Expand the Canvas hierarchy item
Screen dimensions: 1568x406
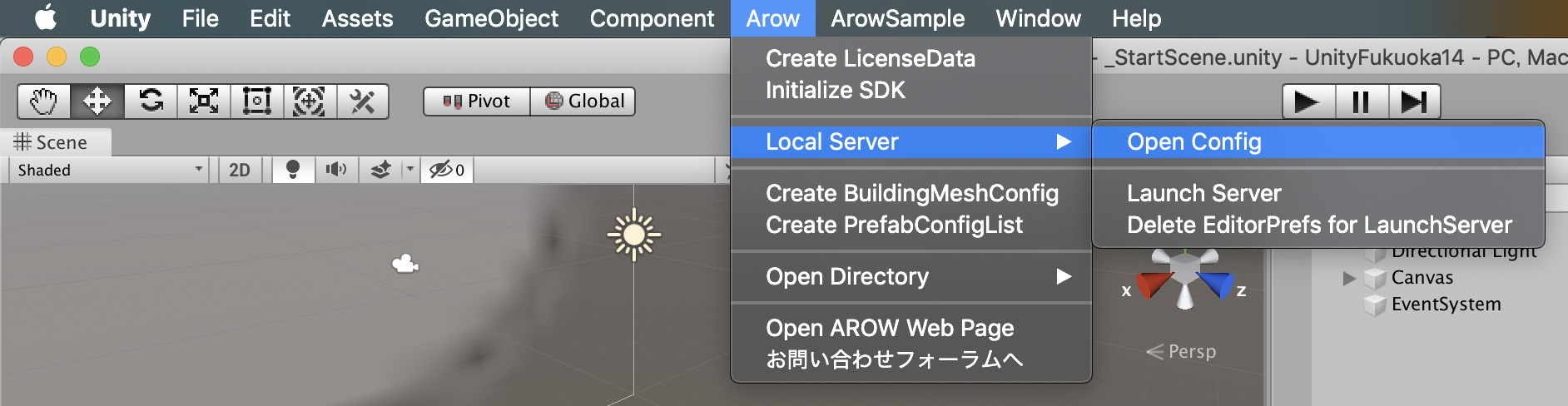(1349, 278)
